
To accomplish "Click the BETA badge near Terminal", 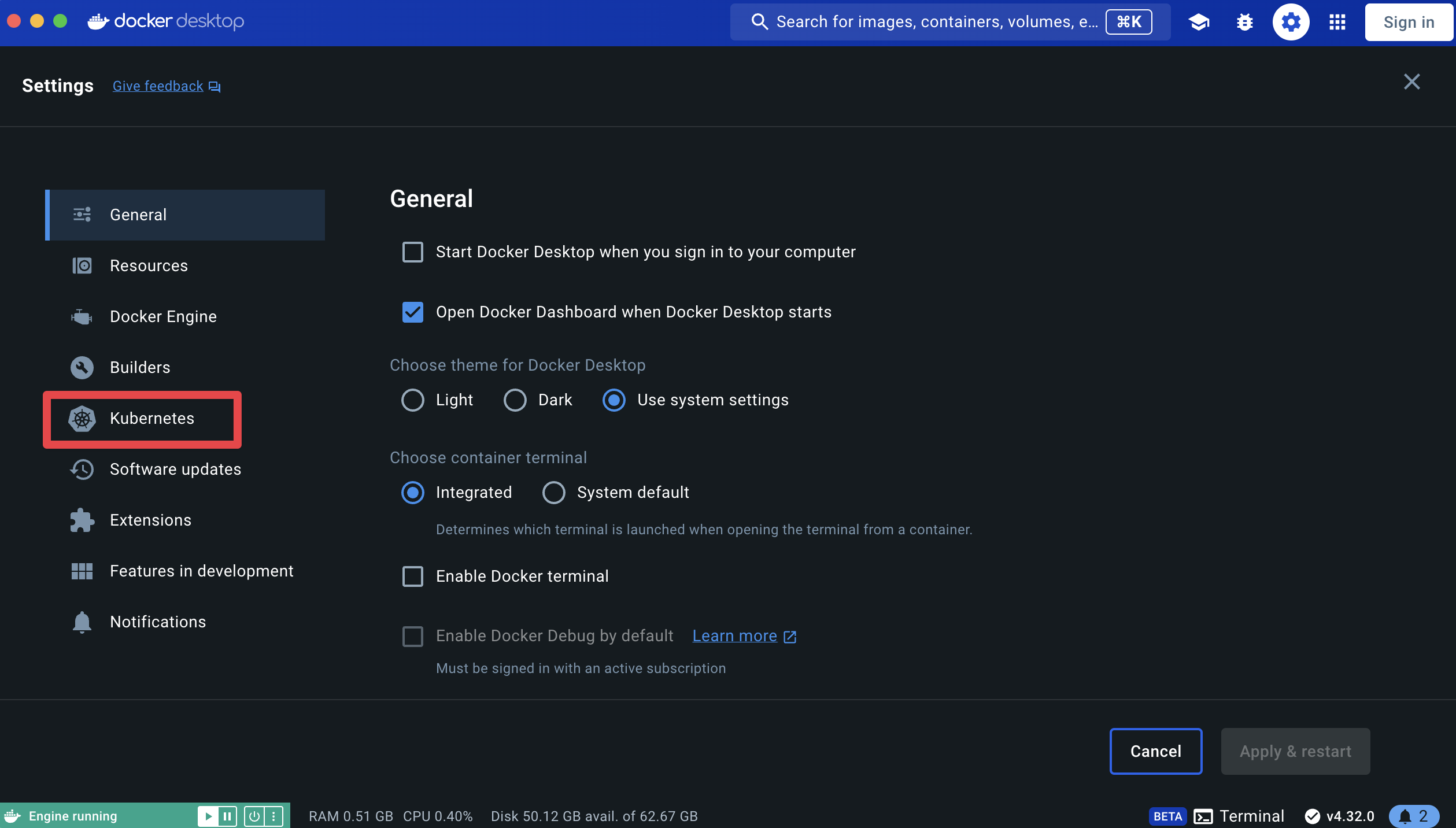I will [x=1167, y=816].
